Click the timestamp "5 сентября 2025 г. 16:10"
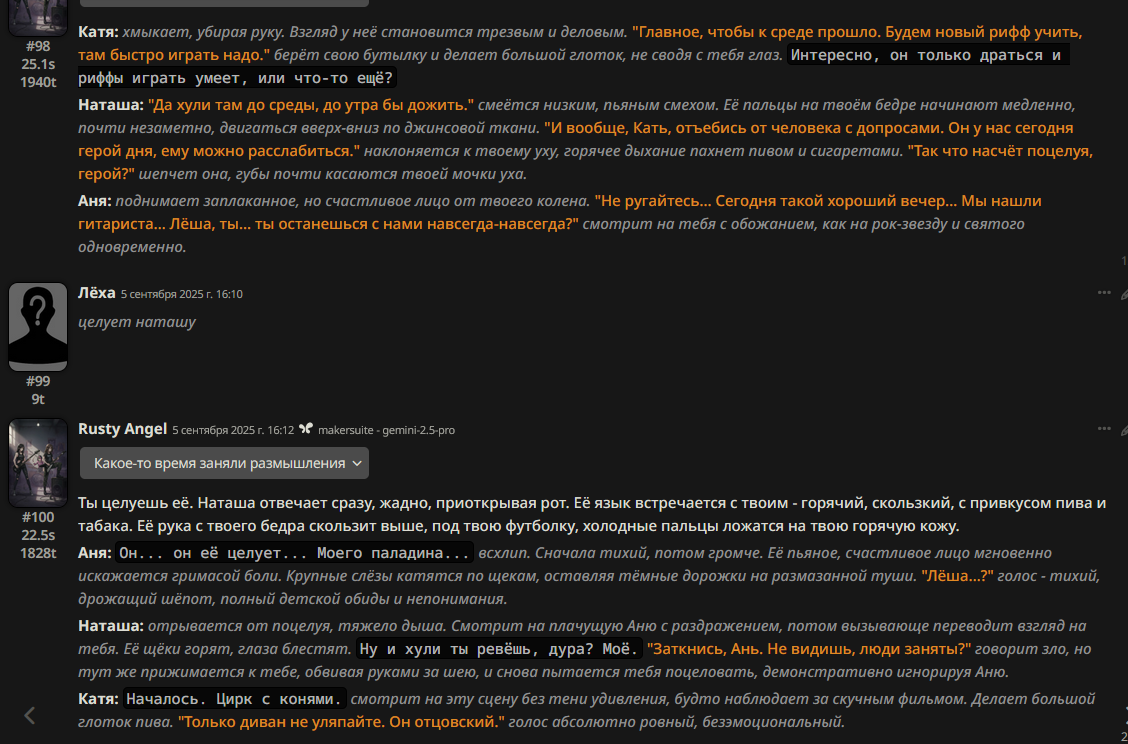Viewport: 1128px width, 744px height. [x=182, y=295]
